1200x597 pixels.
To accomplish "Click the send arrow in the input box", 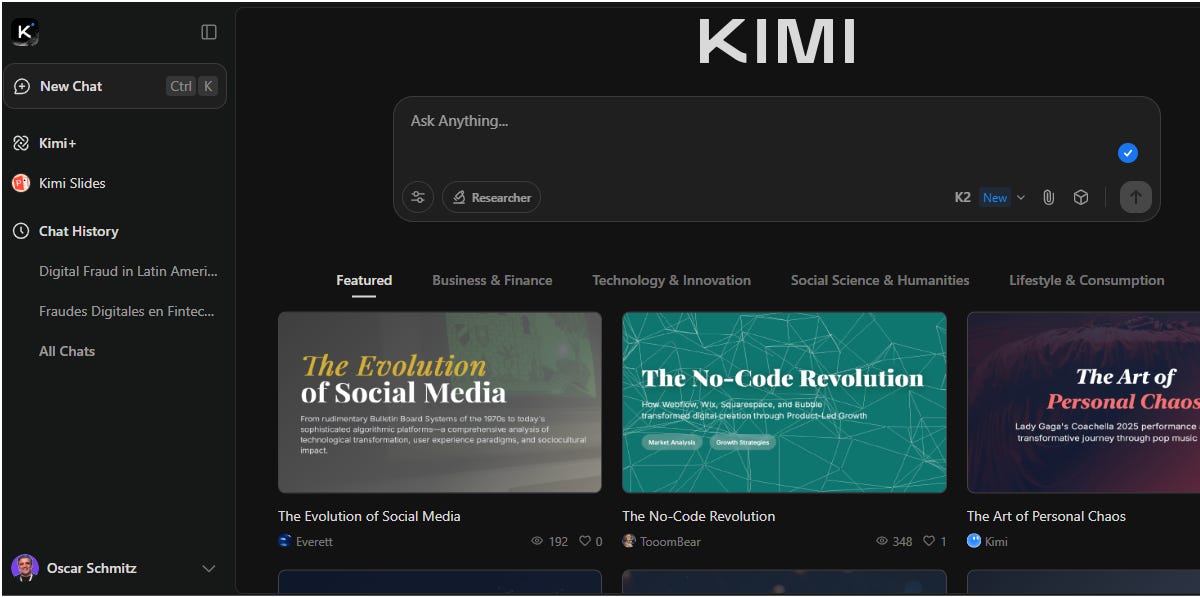I will [x=1135, y=197].
